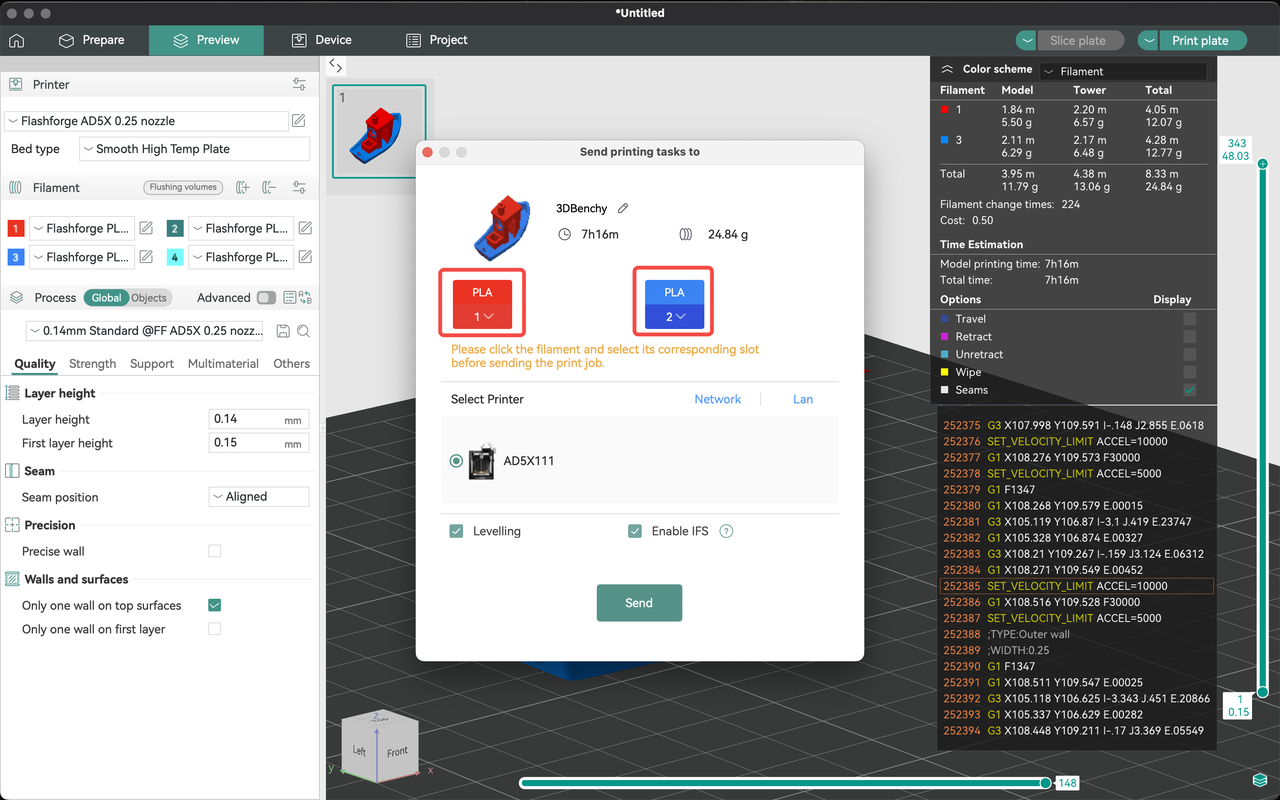Click the horizontal move slider handle
Image resolution: width=1280 pixels, height=800 pixels.
coord(1046,783)
